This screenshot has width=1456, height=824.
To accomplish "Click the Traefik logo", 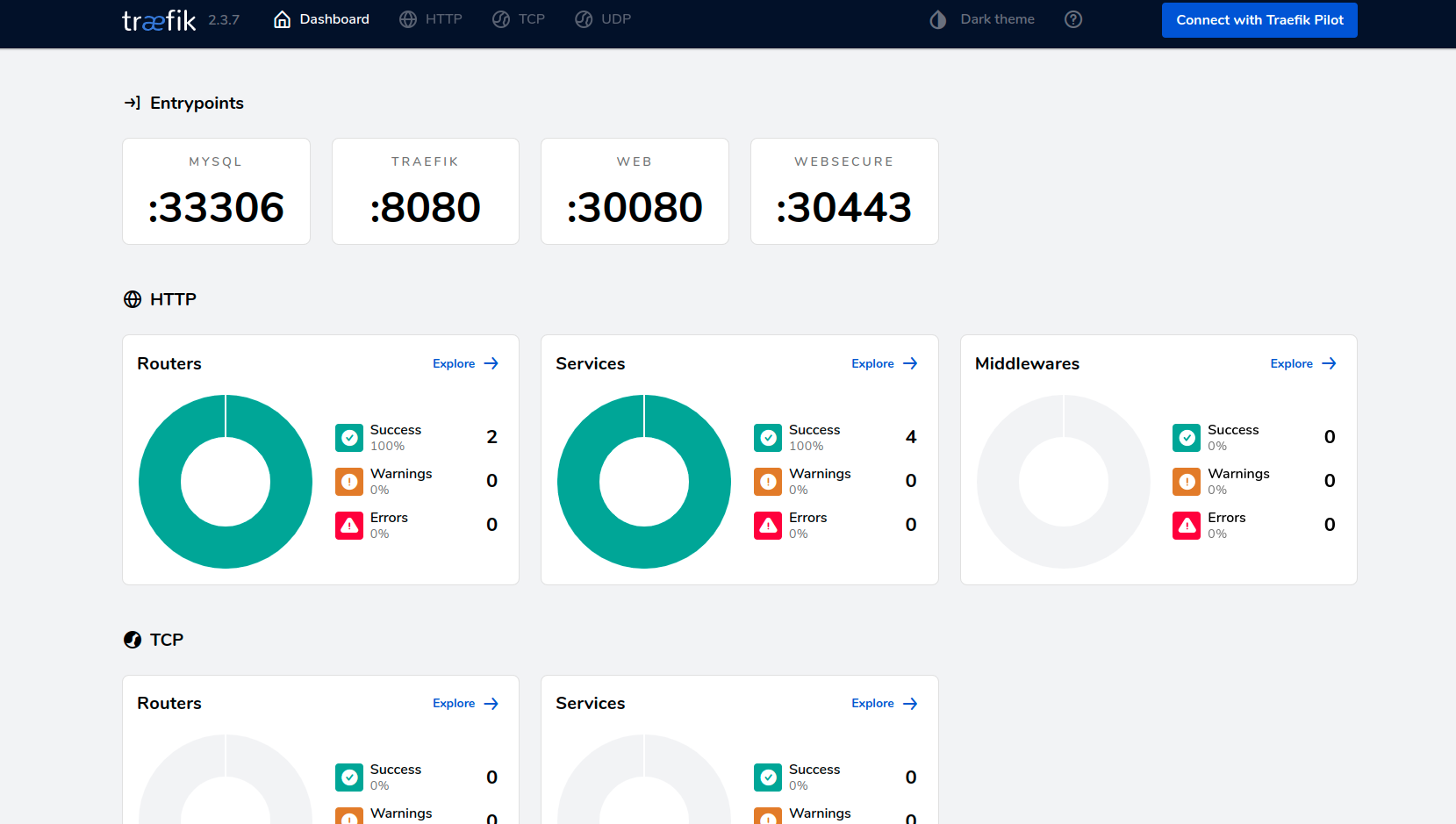I will point(159,20).
